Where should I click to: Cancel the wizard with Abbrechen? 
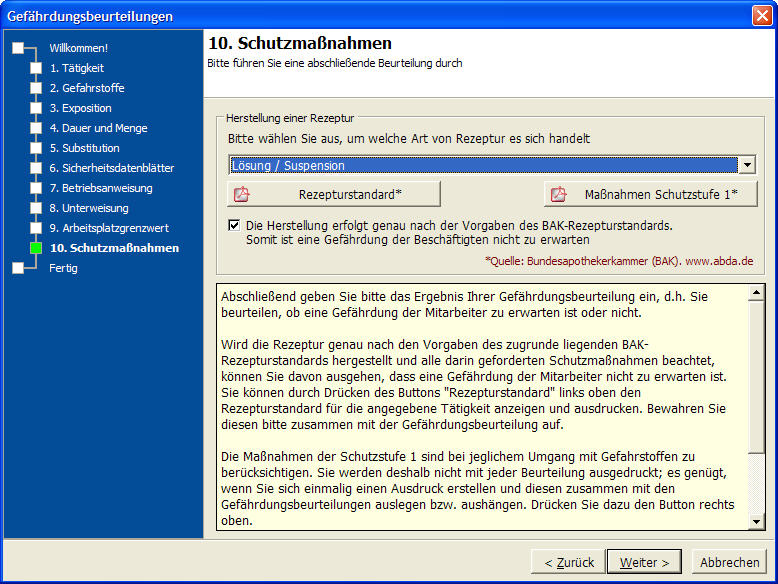(x=729, y=562)
